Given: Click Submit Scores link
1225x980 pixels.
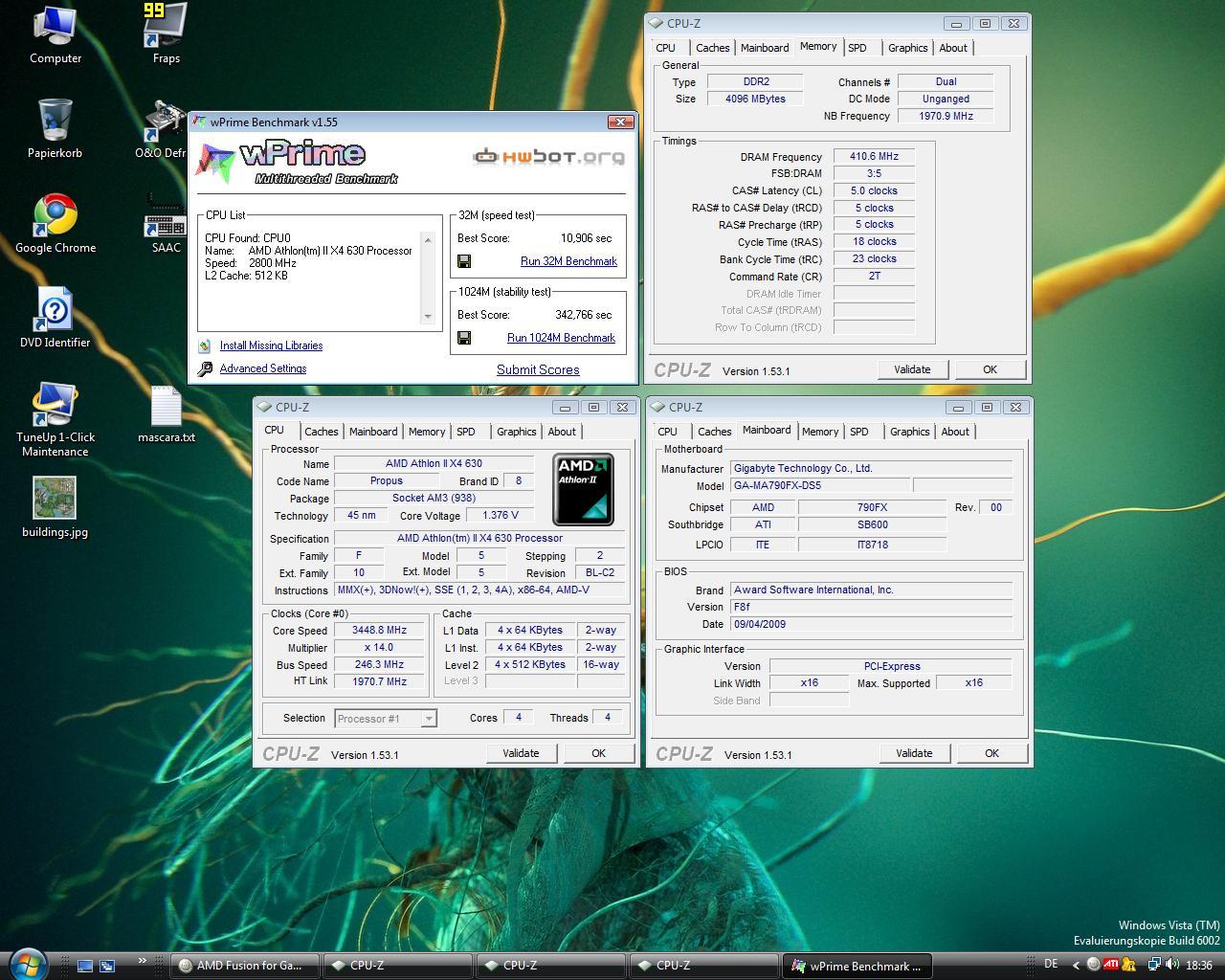Looking at the screenshot, I should pos(538,369).
